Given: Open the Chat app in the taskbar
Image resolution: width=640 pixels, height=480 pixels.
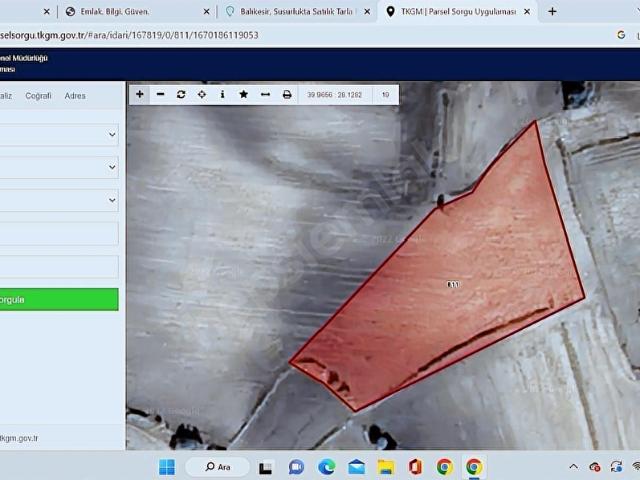Looking at the screenshot, I should coord(296,467).
